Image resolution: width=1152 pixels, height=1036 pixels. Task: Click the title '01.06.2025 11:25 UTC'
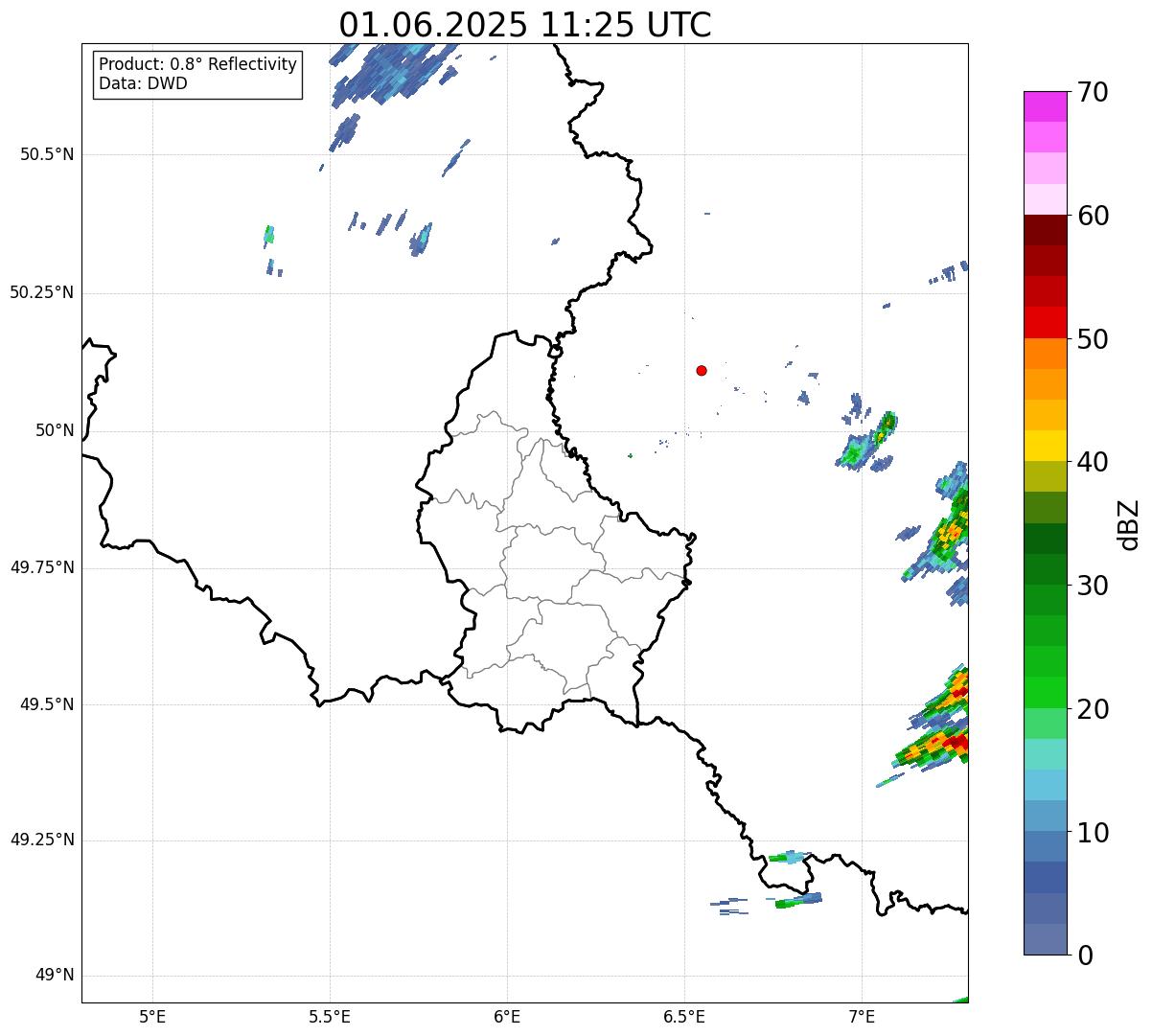pos(525,24)
